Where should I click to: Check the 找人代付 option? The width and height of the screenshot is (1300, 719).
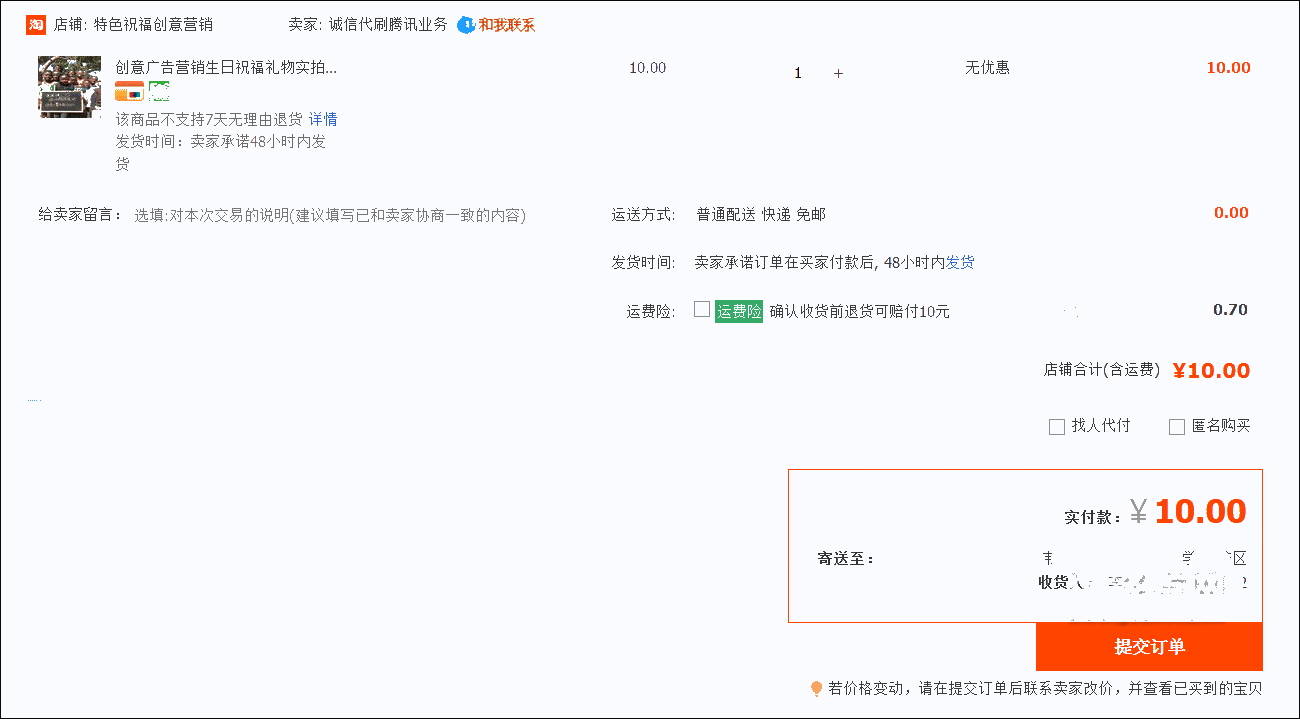pos(1057,426)
